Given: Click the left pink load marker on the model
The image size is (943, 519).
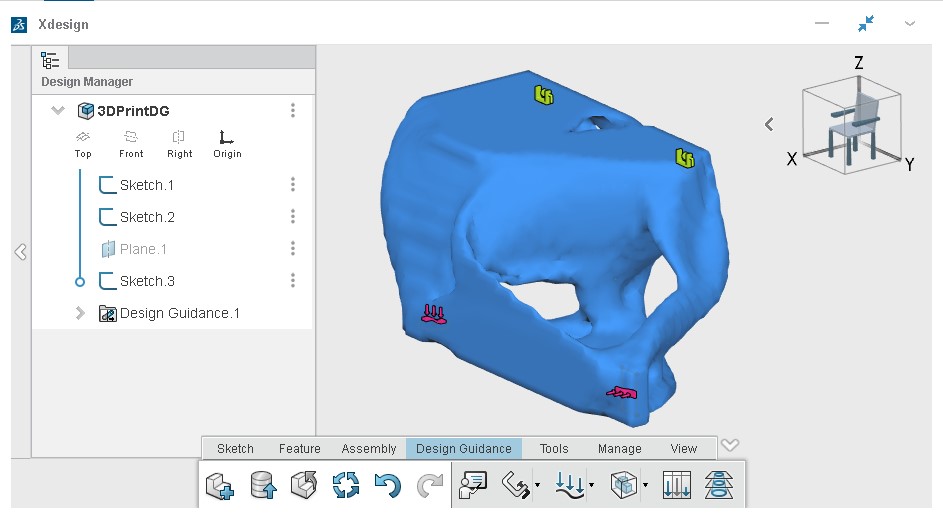Looking at the screenshot, I should (434, 314).
